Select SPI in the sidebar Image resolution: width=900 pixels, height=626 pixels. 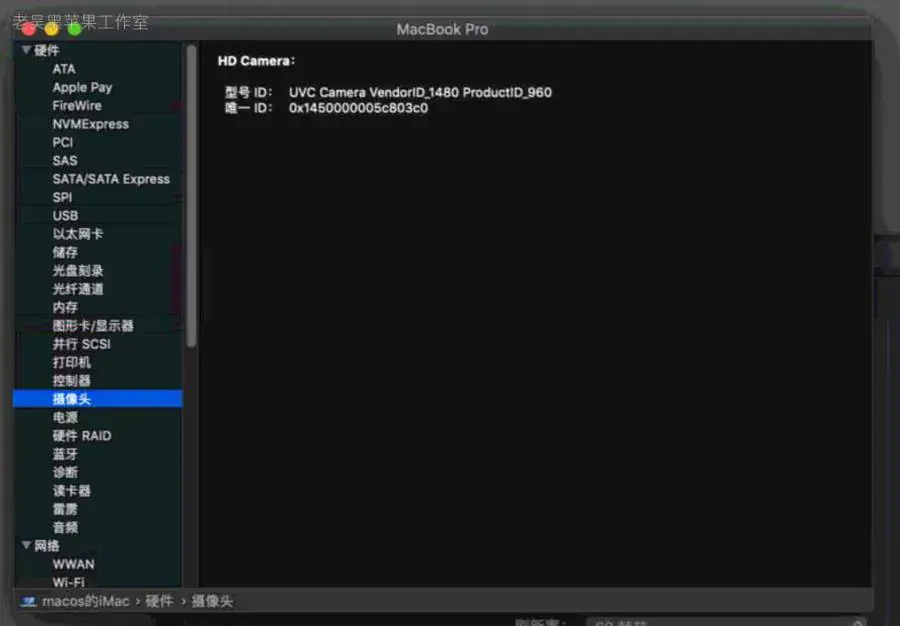pos(63,198)
